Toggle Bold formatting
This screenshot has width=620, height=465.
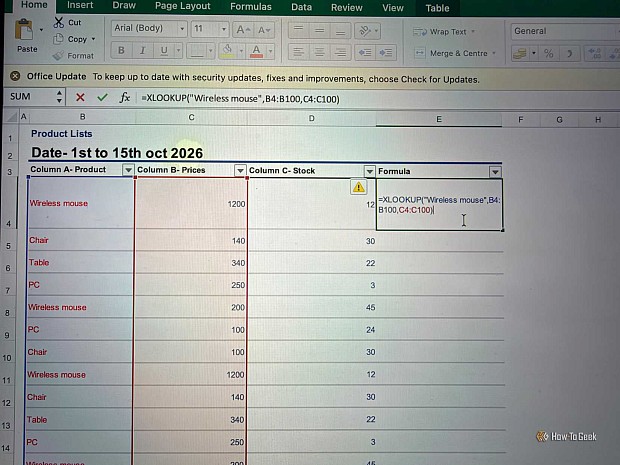click(121, 50)
